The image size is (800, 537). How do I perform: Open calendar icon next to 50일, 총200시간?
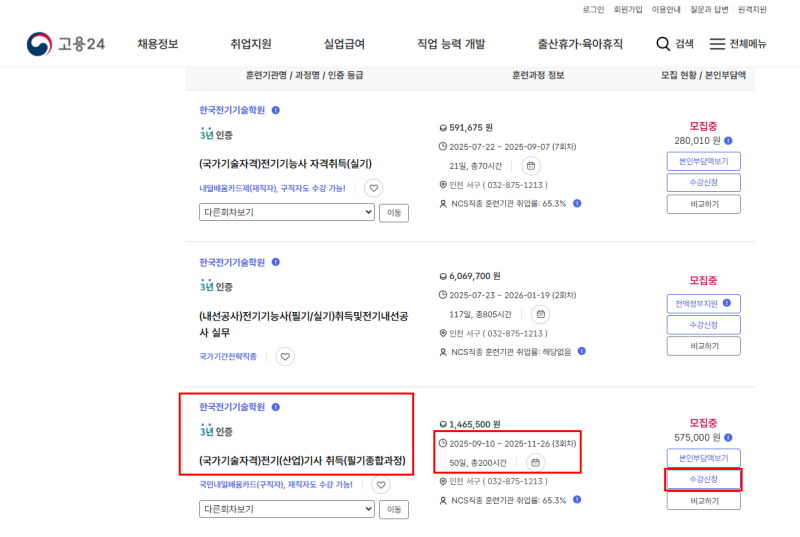point(535,463)
